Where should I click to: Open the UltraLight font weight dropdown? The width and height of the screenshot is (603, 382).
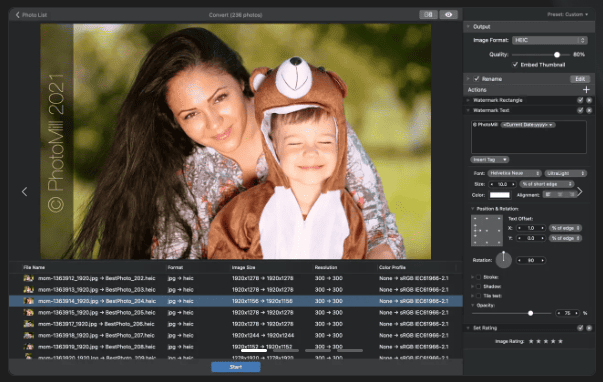tap(565, 173)
